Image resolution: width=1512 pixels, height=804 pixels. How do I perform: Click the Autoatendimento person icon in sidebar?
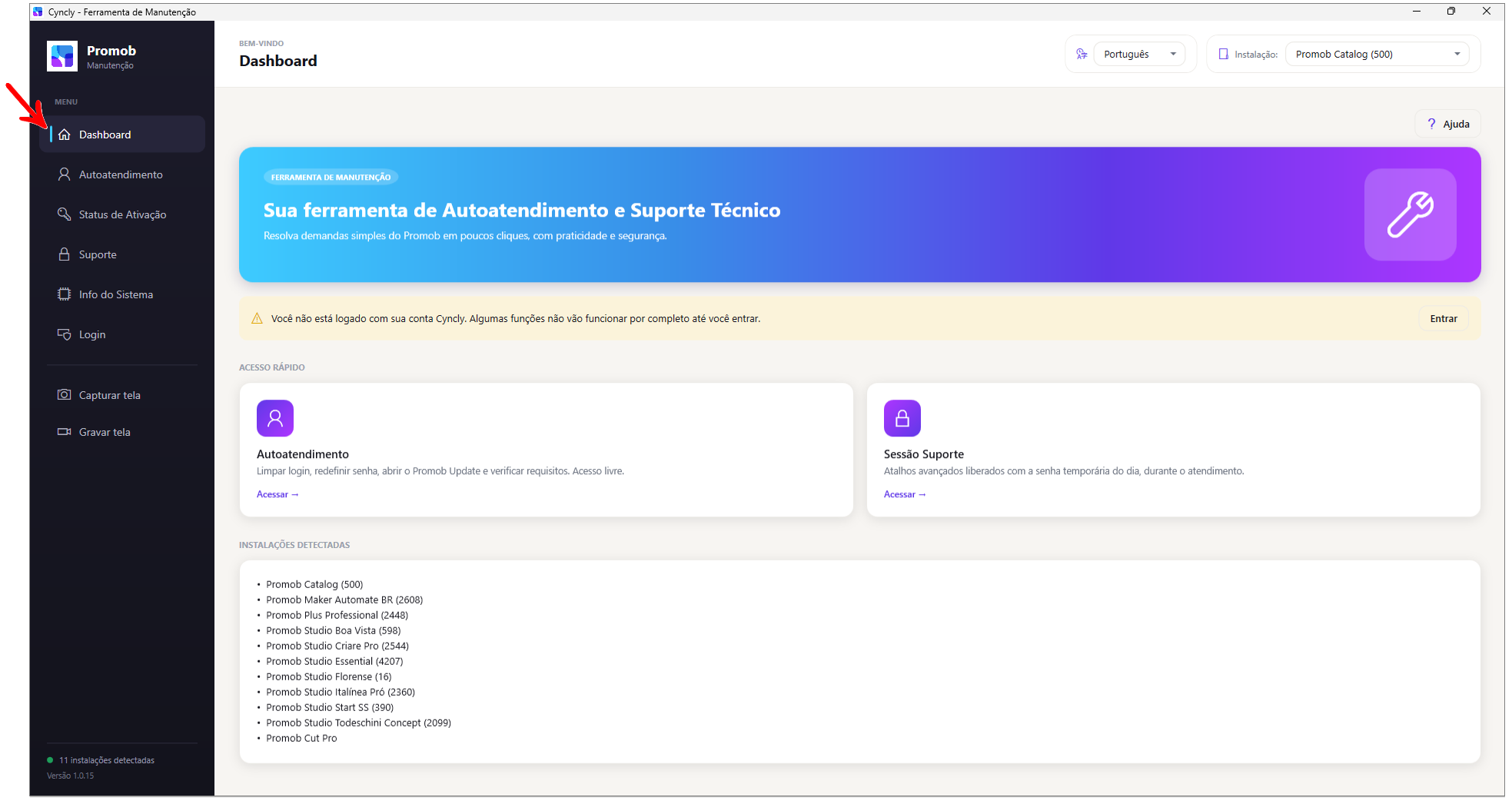[x=65, y=174]
